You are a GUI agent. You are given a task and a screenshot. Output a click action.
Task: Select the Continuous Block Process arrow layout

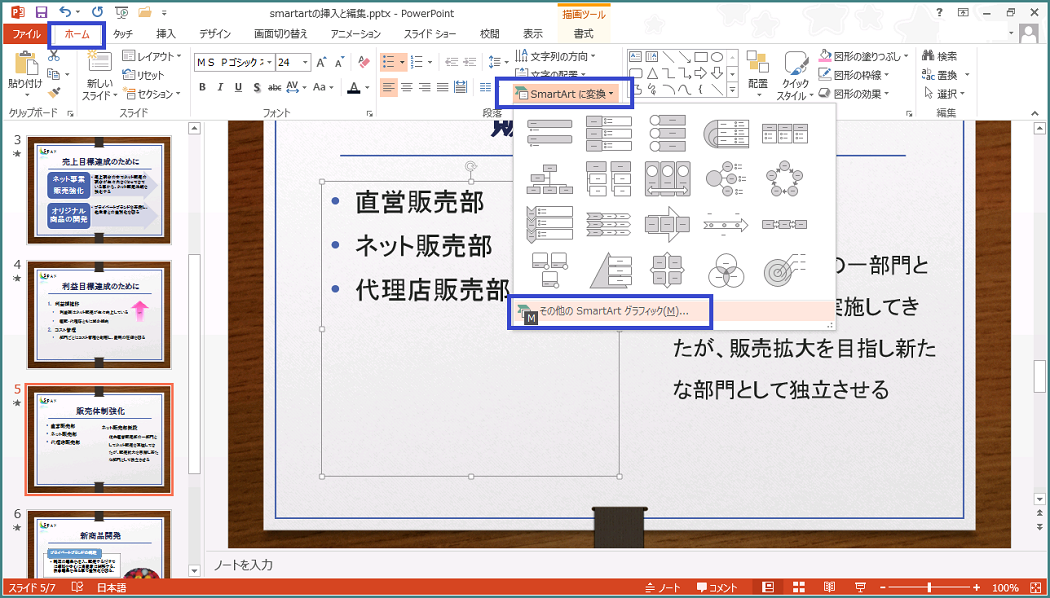tap(668, 224)
